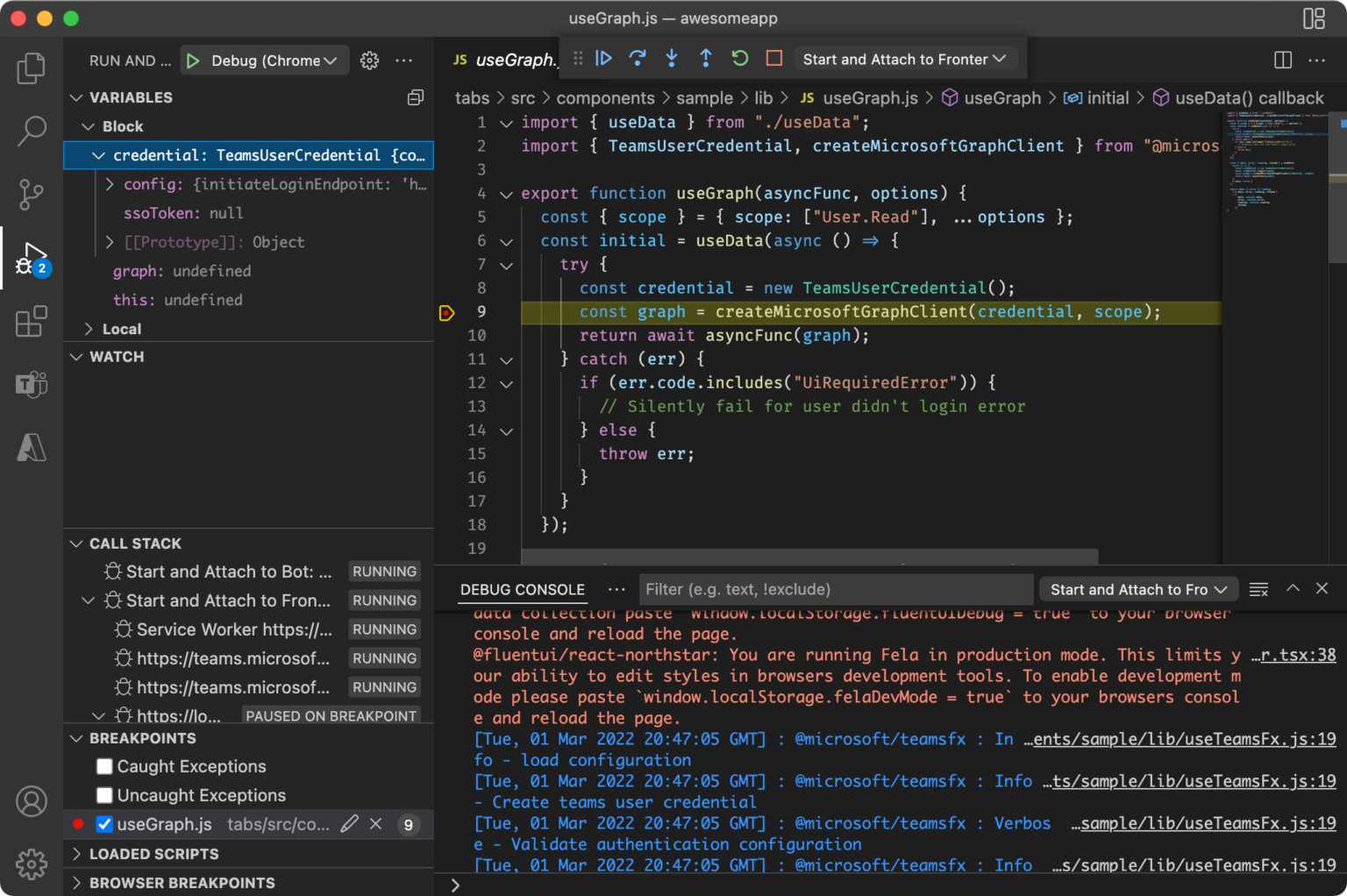Expand the Local variables scope
This screenshot has height=896, width=1347.
122,329
